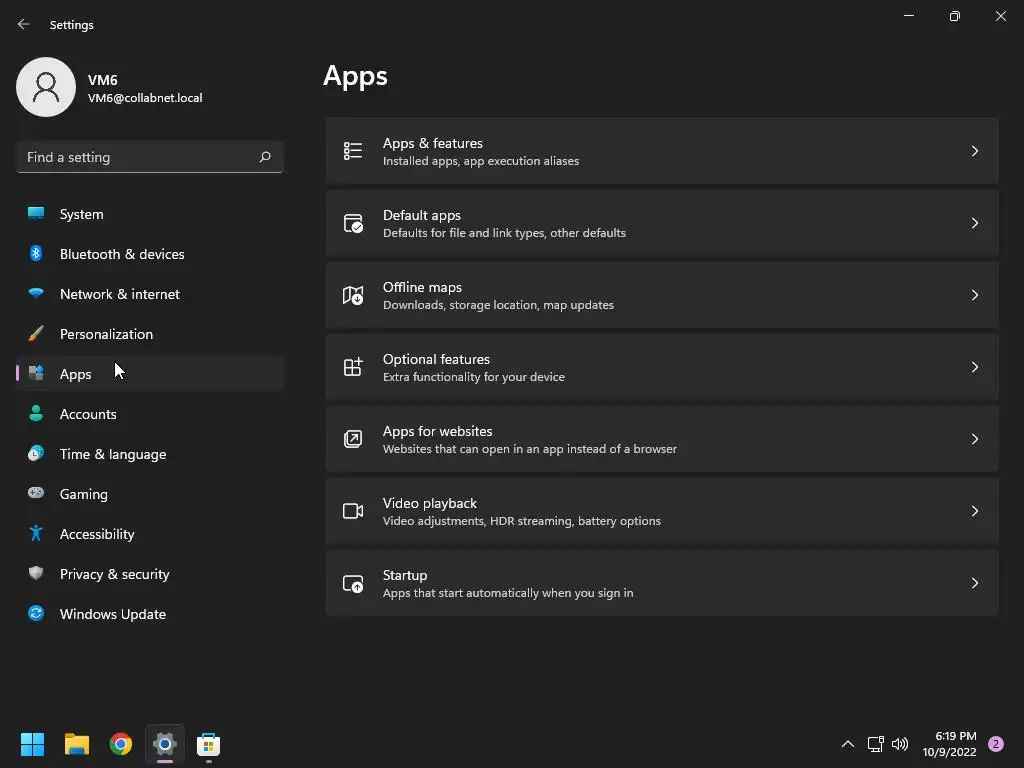Open Google Chrome from the taskbar

tap(121, 744)
